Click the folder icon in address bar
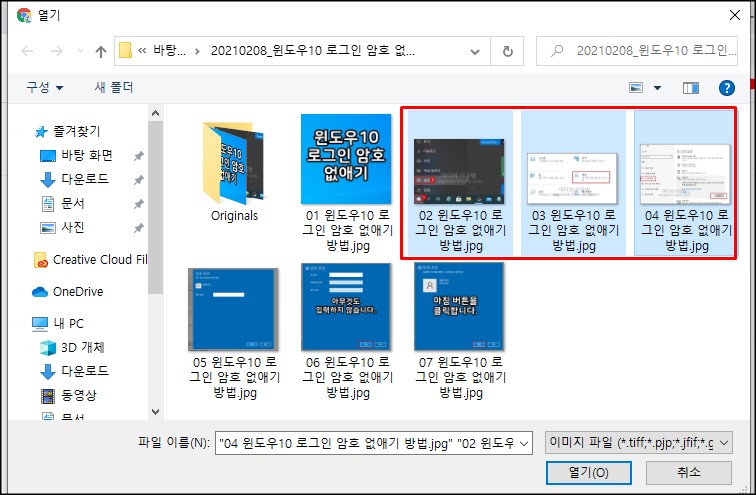The image size is (756, 495). (125, 50)
